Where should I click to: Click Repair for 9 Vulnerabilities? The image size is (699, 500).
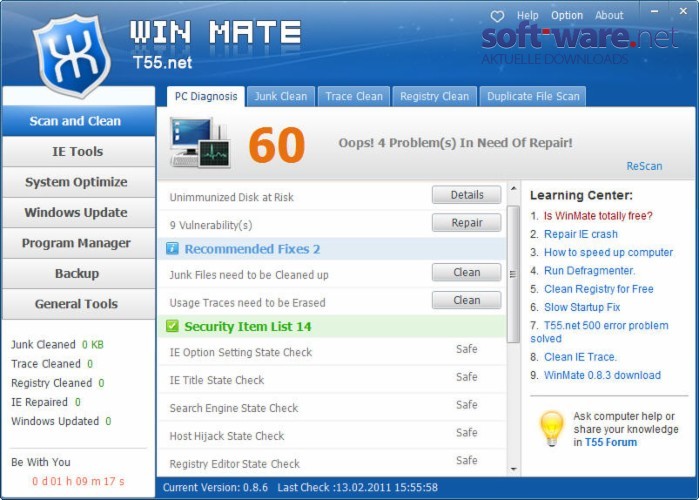click(x=466, y=222)
